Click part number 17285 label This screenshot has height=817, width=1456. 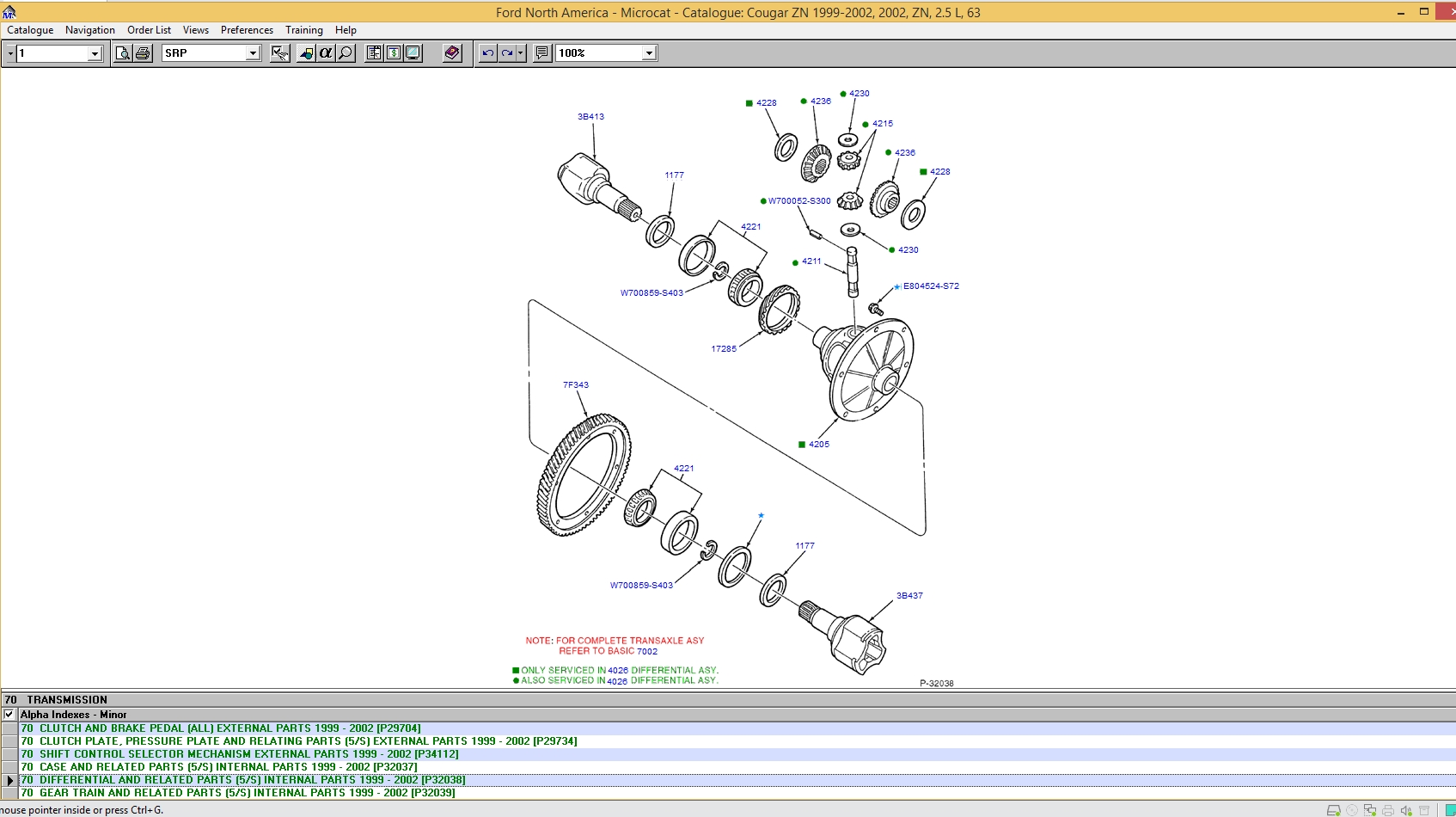tap(724, 349)
